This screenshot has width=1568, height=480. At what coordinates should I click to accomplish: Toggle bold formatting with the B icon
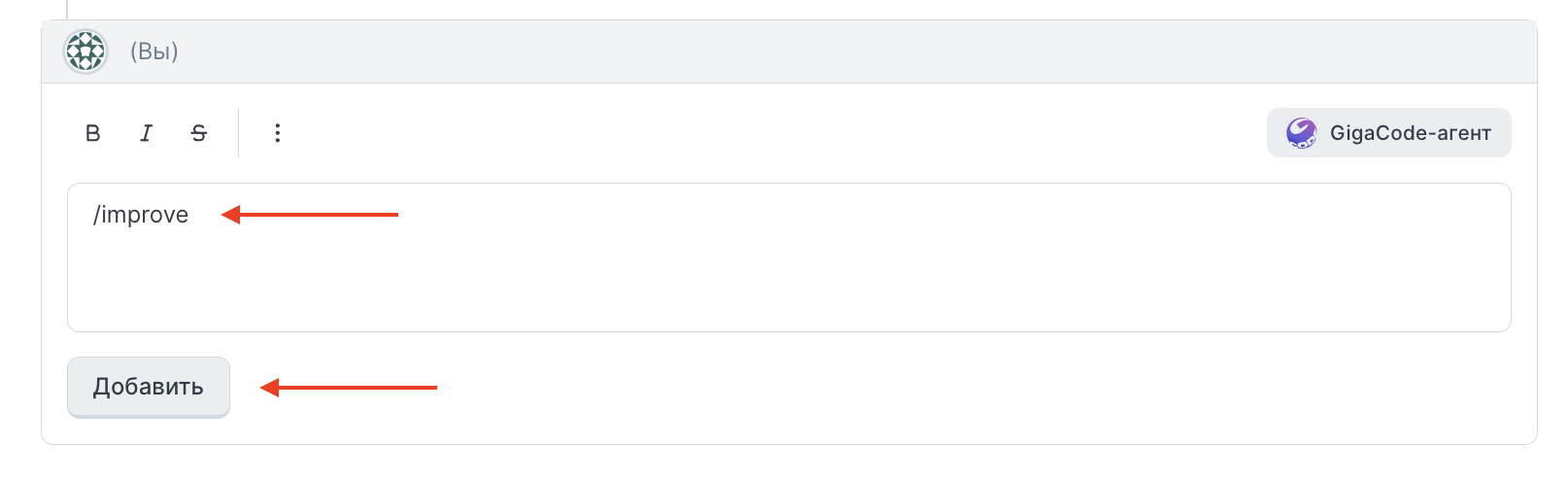click(92, 133)
